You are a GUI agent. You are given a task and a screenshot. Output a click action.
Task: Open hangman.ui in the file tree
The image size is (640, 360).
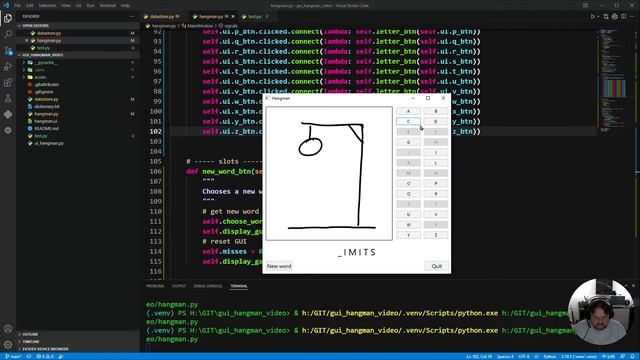pos(46,121)
